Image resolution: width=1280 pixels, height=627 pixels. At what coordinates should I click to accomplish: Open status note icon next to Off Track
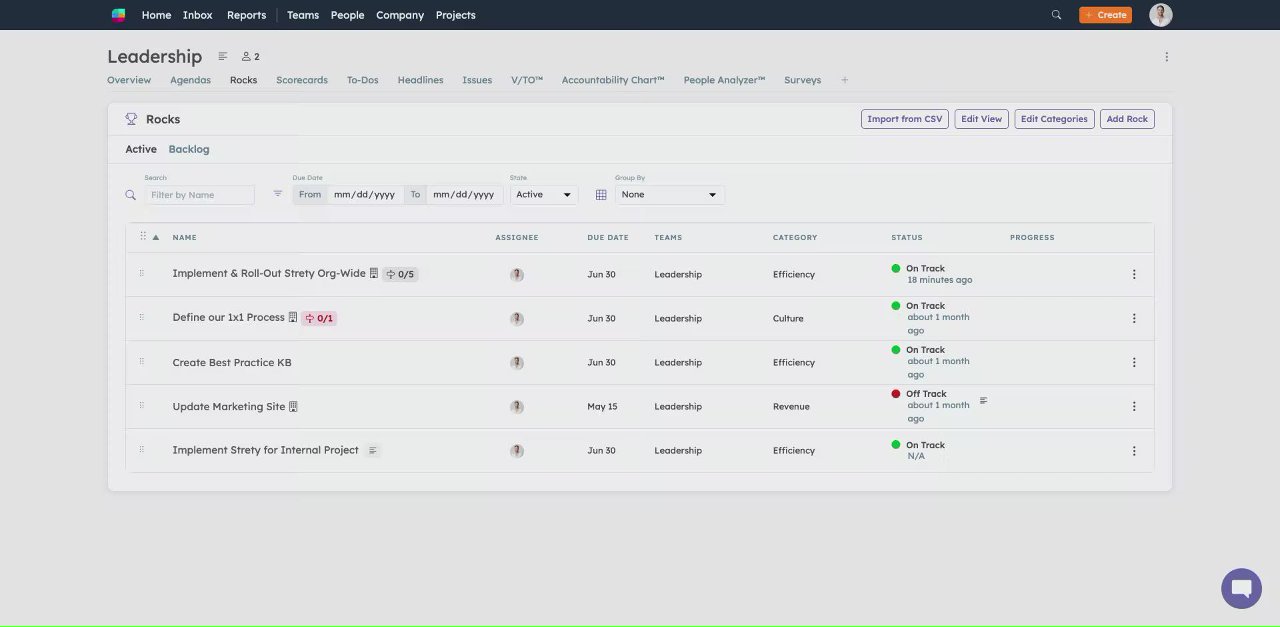pyautogui.click(x=983, y=400)
